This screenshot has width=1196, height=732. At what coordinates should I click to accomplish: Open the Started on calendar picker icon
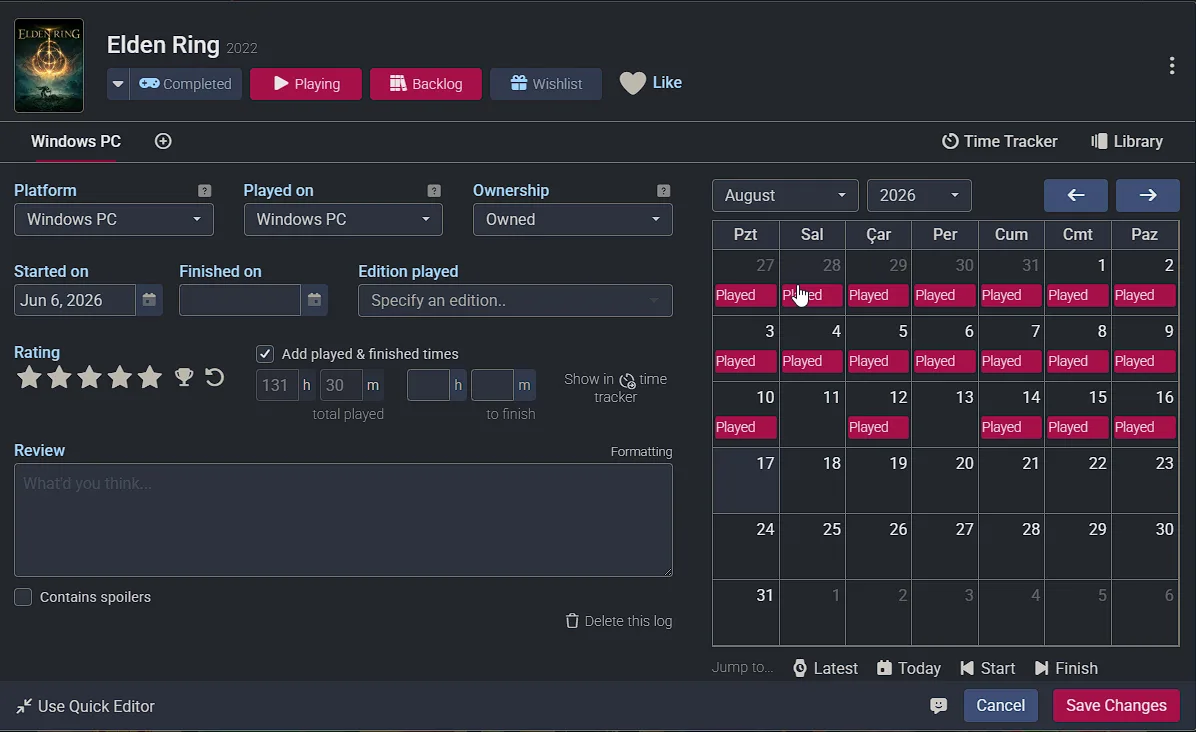coord(150,300)
